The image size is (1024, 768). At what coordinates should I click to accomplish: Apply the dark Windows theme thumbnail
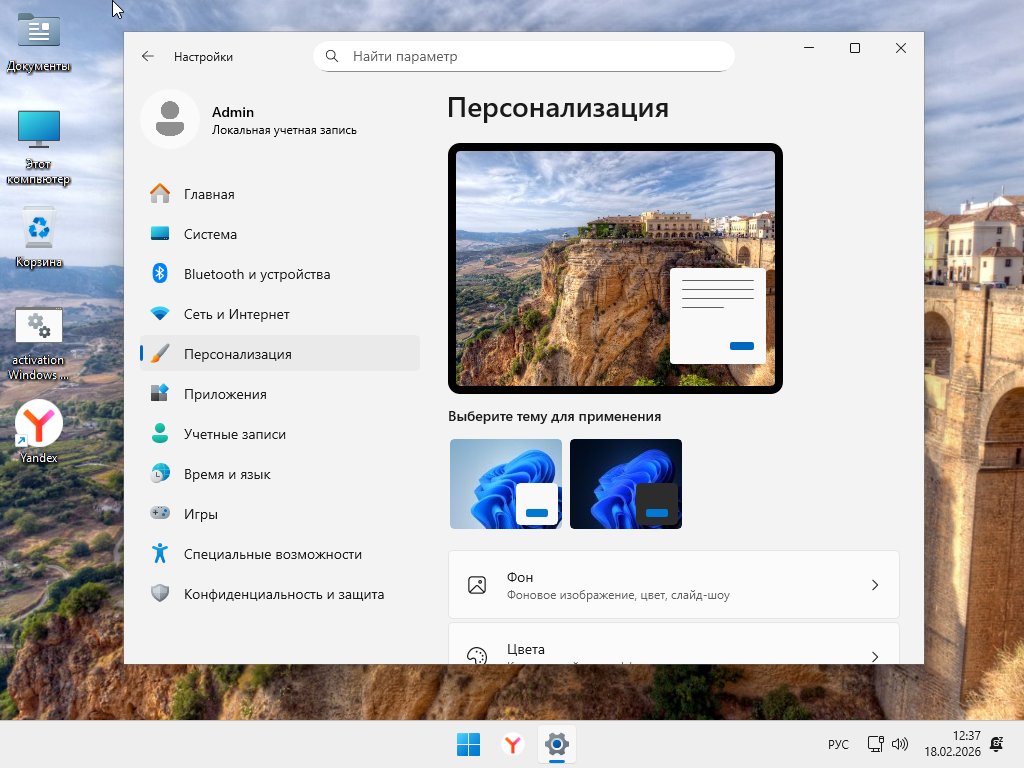click(625, 484)
